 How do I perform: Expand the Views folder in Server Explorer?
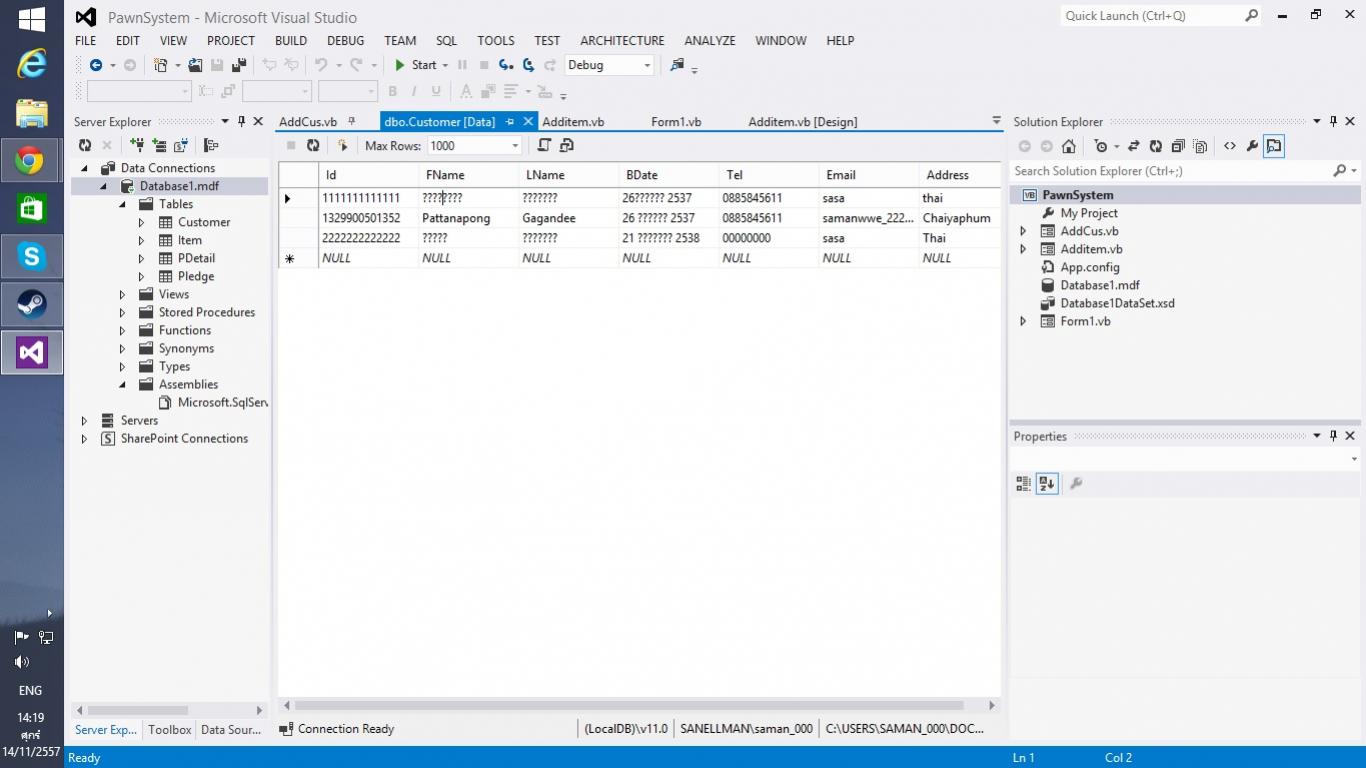pos(123,295)
